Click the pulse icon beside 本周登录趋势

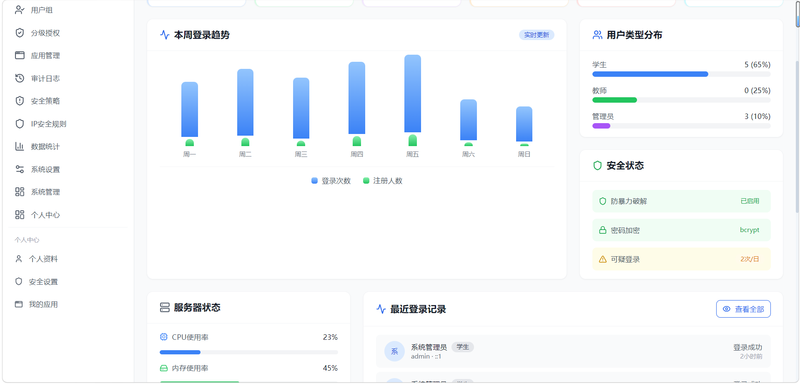164,35
